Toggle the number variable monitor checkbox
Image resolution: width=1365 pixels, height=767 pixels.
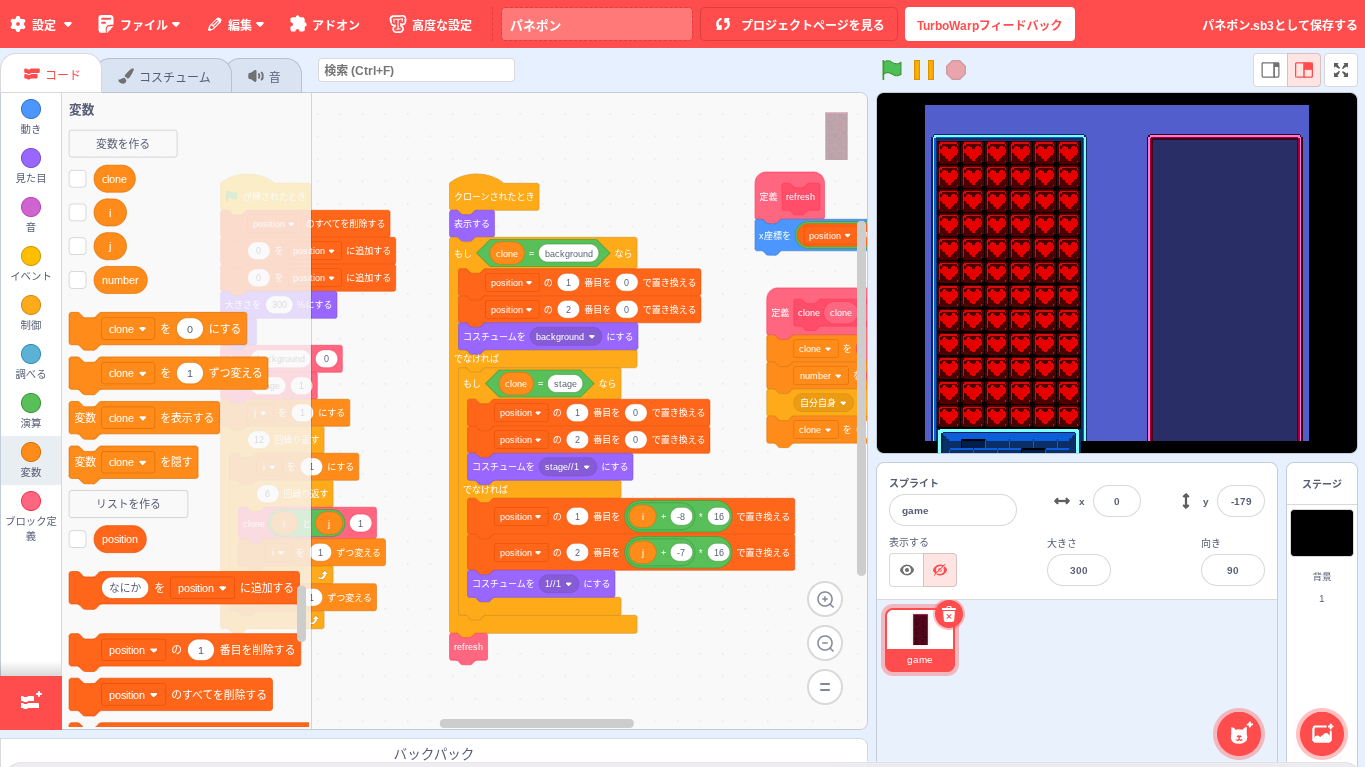pos(78,280)
